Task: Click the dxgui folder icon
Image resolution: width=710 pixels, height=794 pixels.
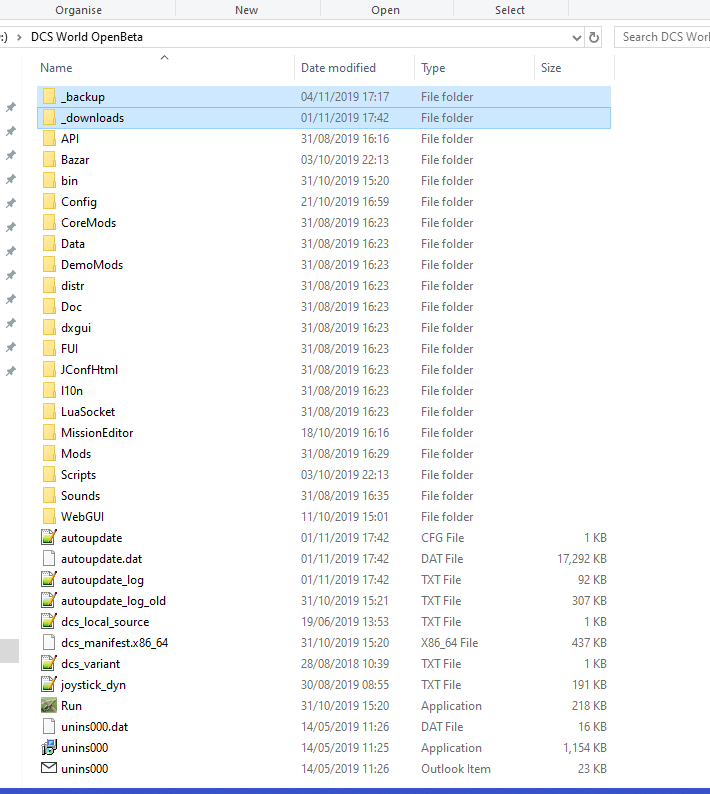Action: (x=49, y=328)
